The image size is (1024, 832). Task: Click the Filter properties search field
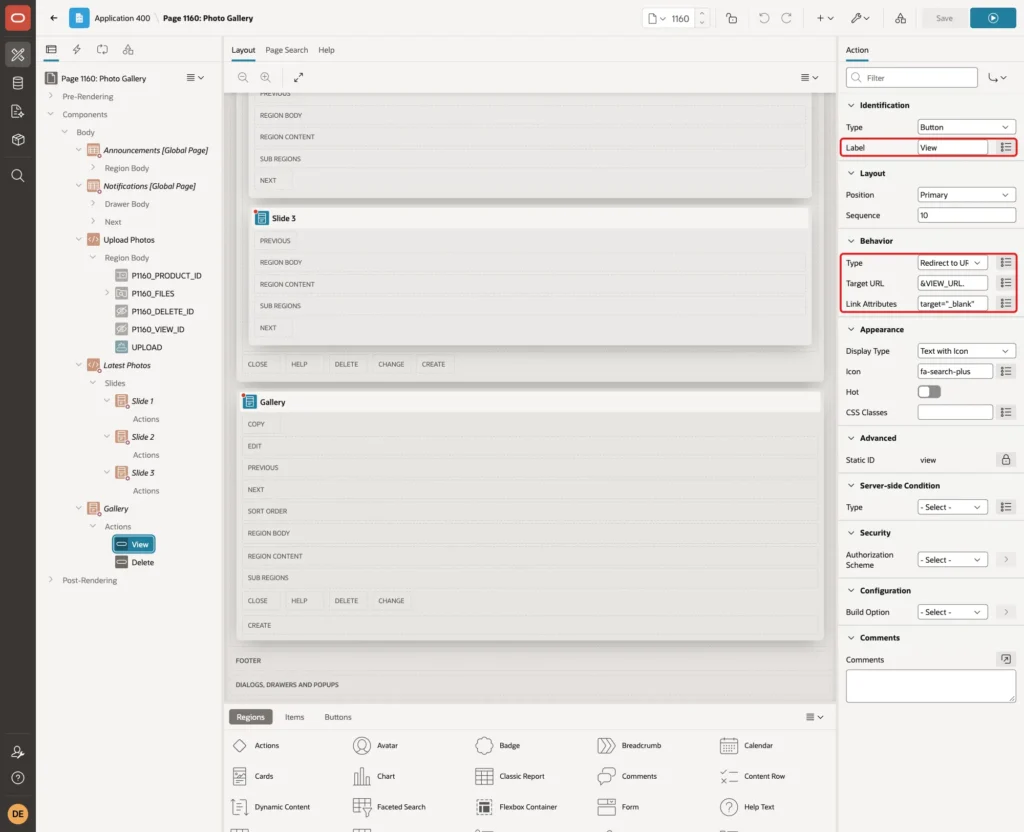point(912,78)
